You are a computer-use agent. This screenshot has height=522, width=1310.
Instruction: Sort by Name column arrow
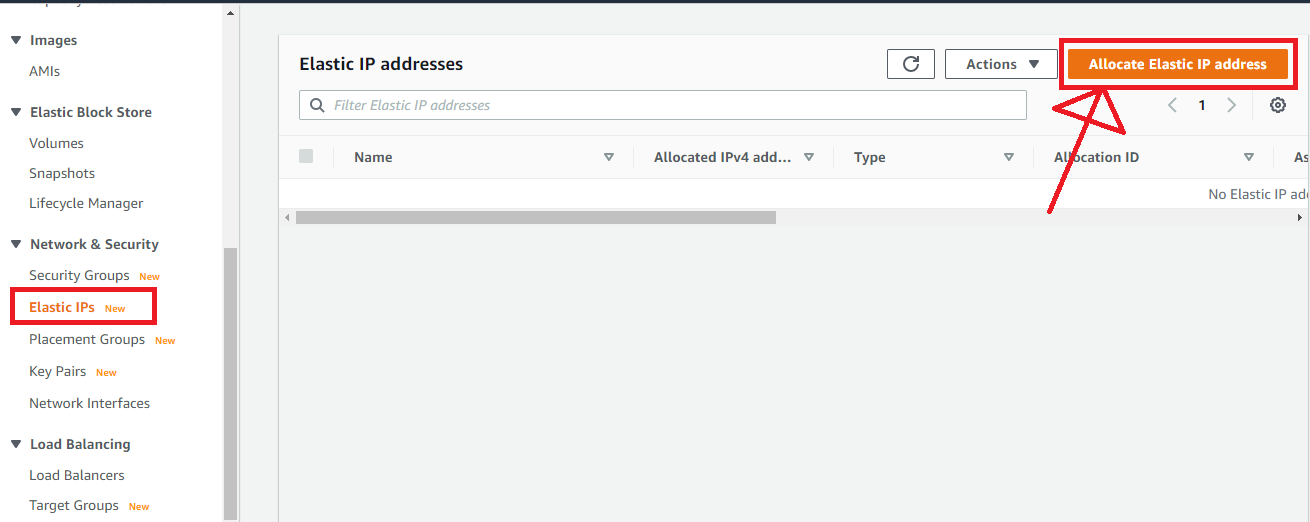click(x=608, y=157)
